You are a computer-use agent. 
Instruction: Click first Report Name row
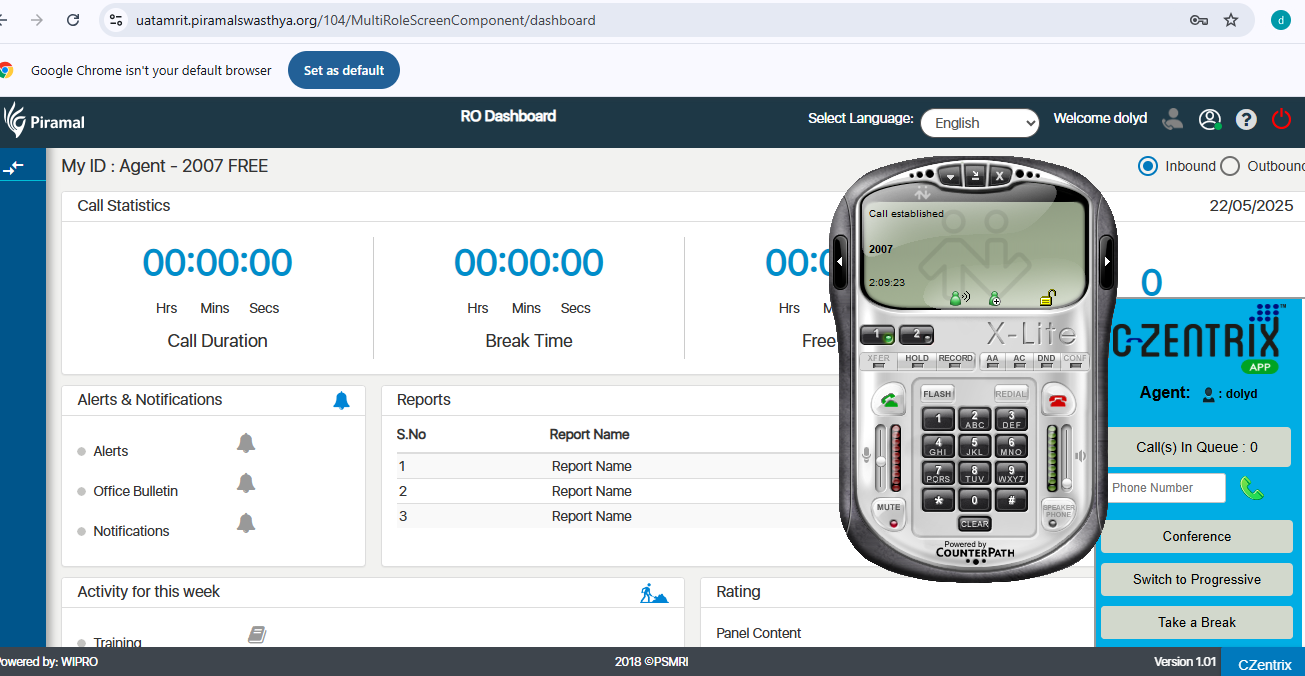pyautogui.click(x=592, y=466)
